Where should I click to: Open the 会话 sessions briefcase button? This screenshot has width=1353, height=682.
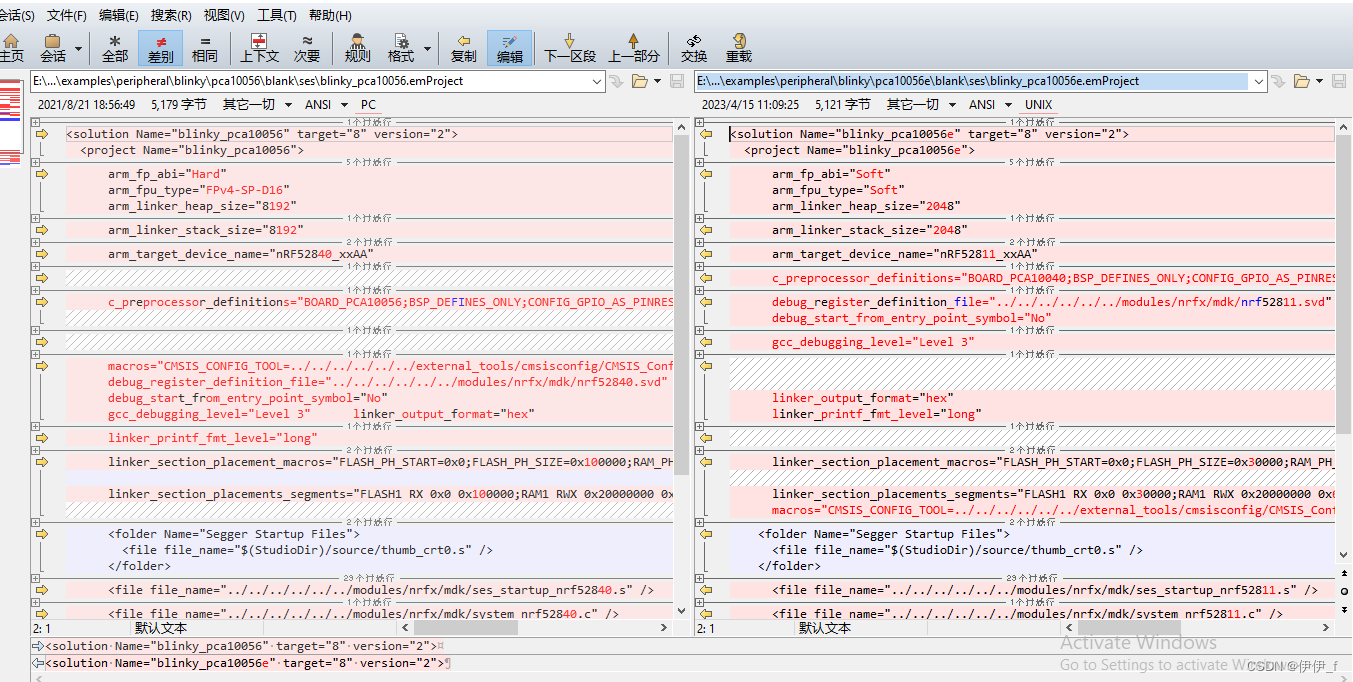click(53, 47)
